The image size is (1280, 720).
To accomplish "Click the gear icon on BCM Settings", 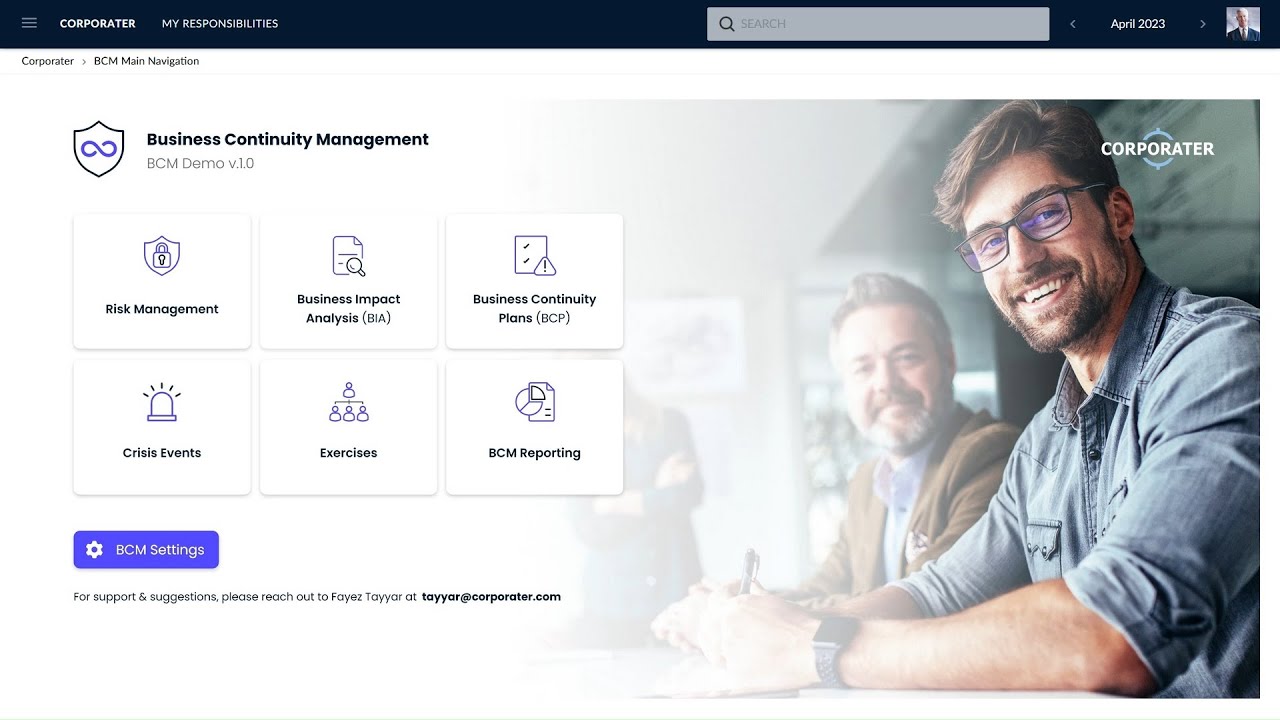I will tap(94, 549).
